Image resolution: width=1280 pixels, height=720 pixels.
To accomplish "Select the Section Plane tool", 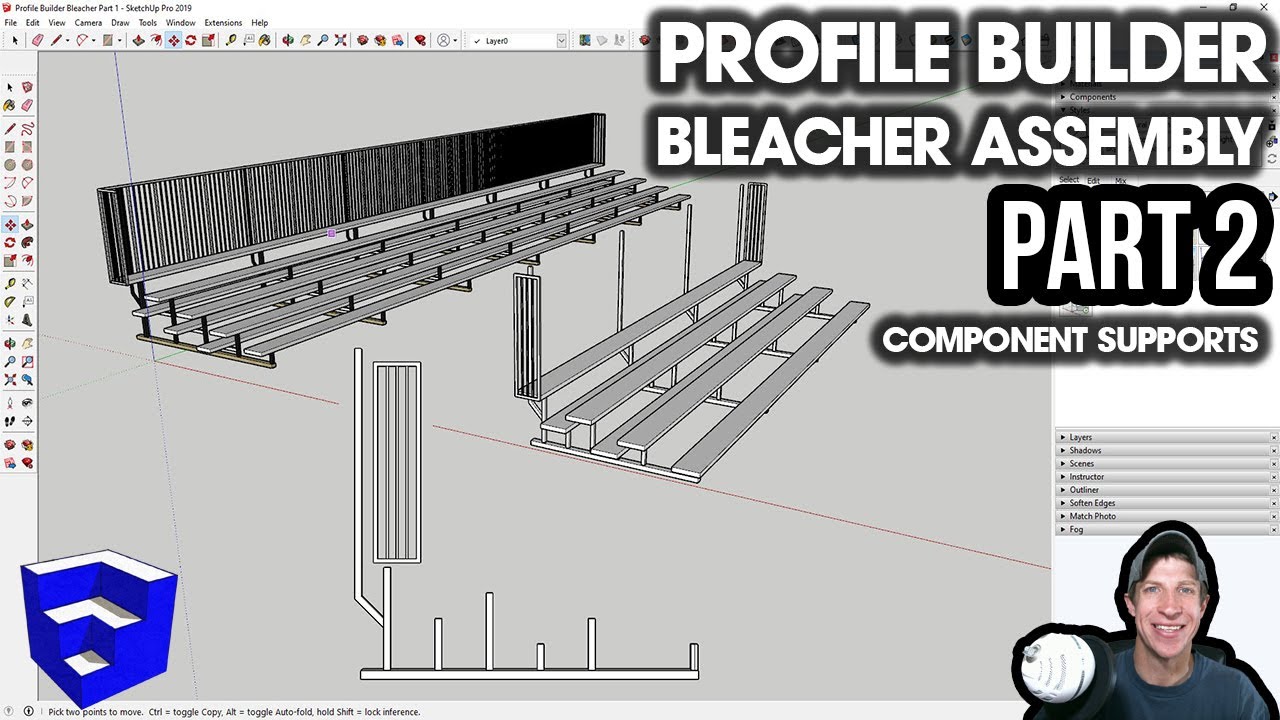I will click(27, 421).
